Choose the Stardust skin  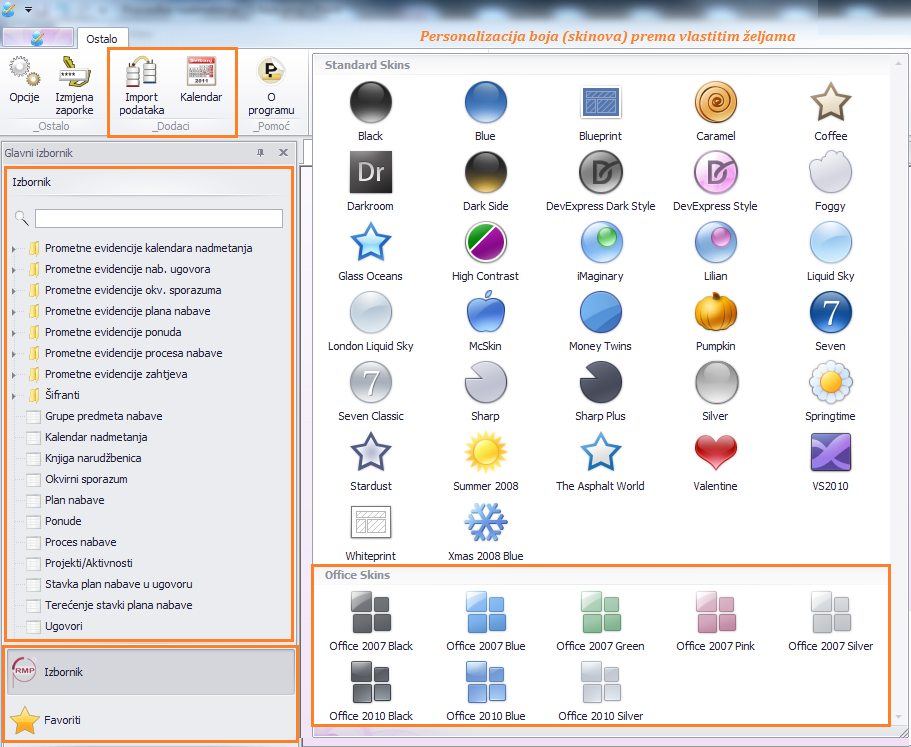(370, 461)
